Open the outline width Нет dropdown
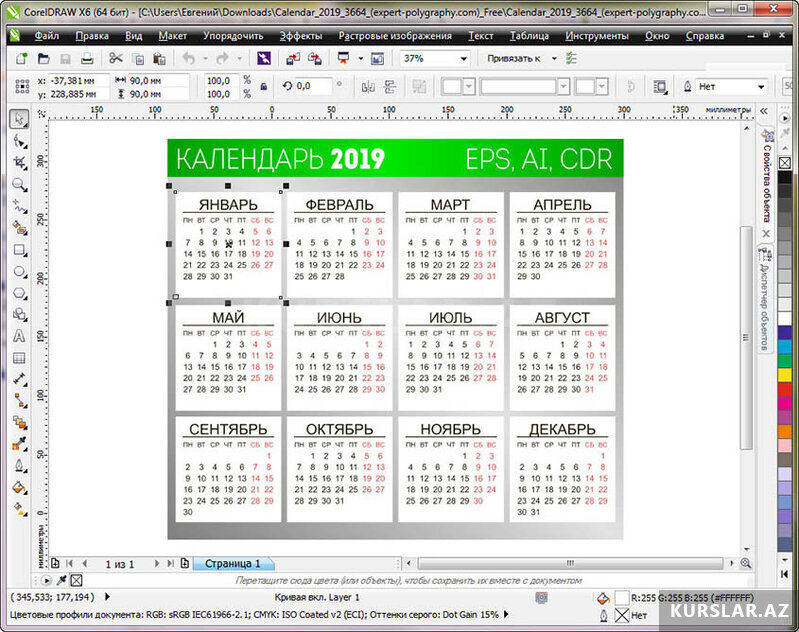This screenshot has height=632, width=799. 761,87
